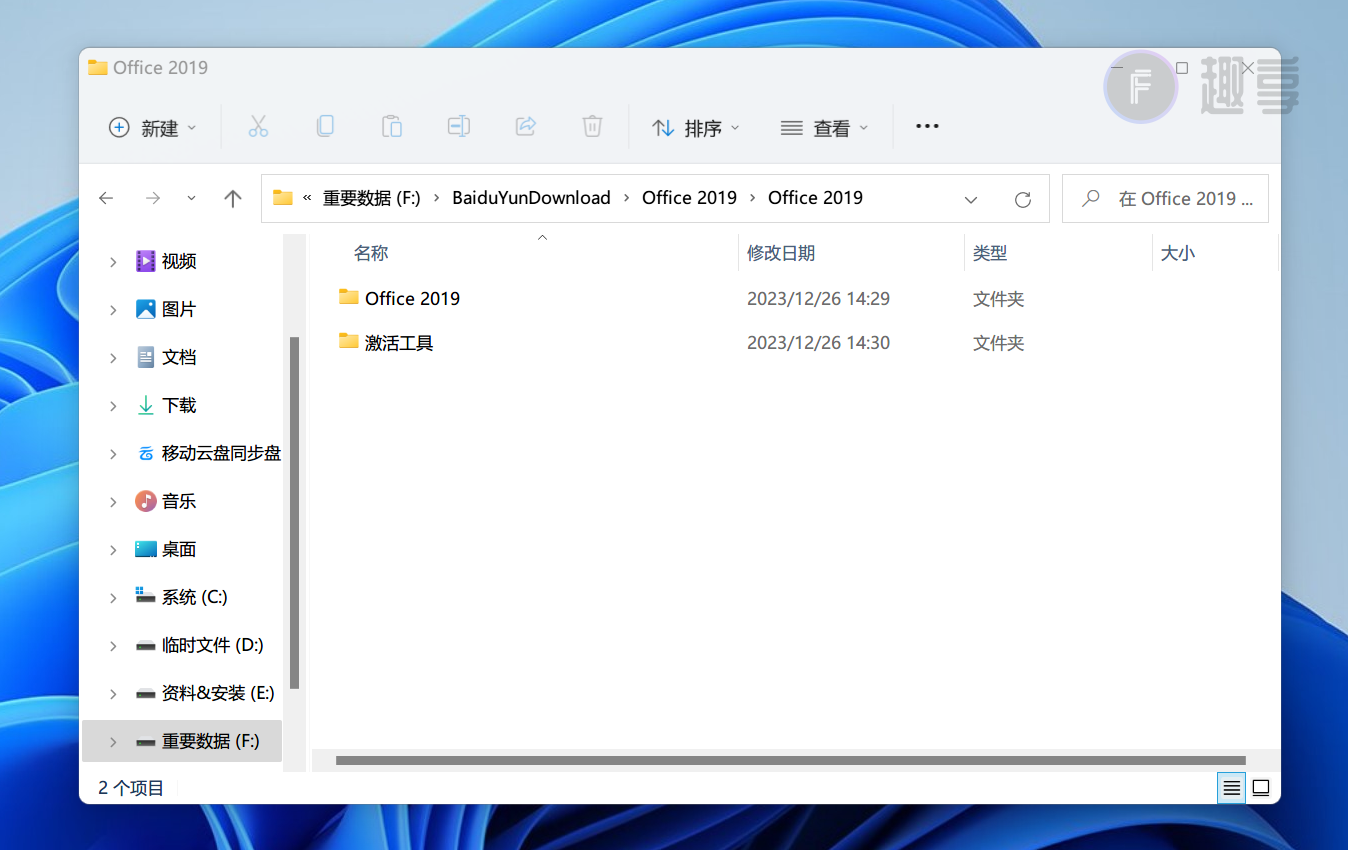Click the date 2023/12/26 14:30
The height and width of the screenshot is (850, 1348).
click(x=818, y=342)
